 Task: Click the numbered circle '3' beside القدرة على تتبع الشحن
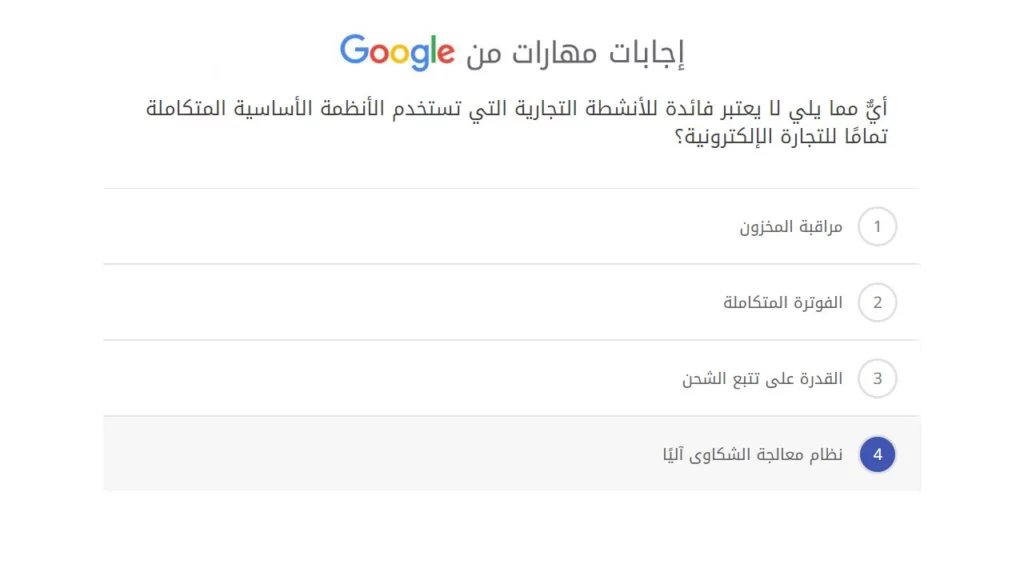pyautogui.click(x=877, y=378)
